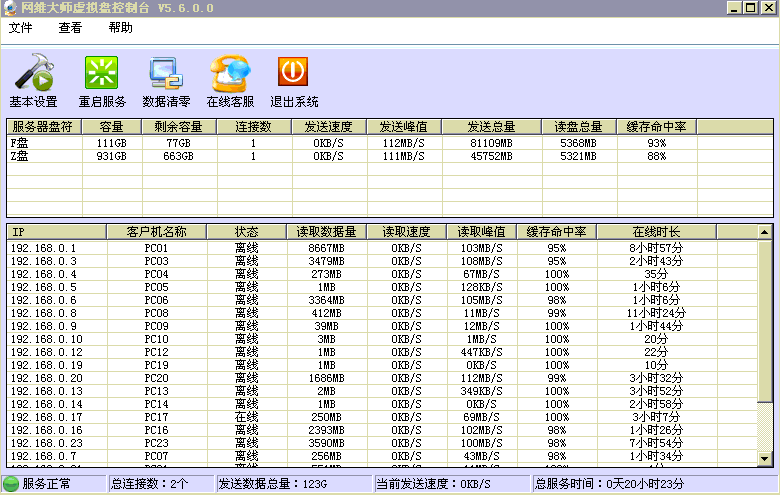The image size is (780, 495).
Task: Open the 查看 menu
Action: pyautogui.click(x=70, y=28)
